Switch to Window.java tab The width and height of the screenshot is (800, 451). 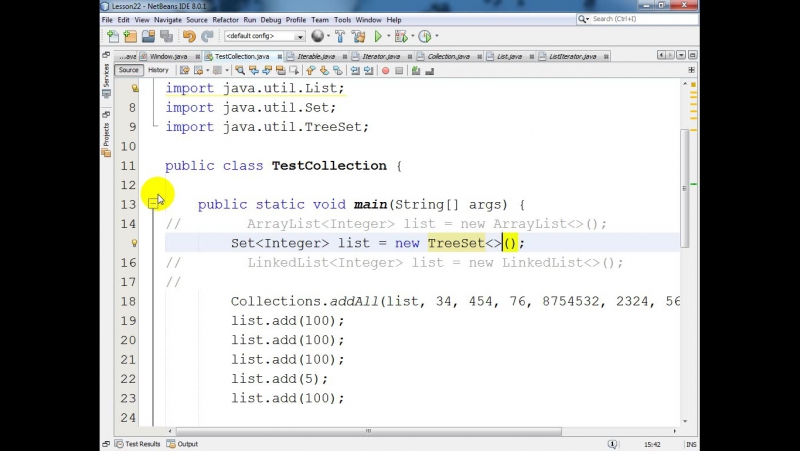pyautogui.click(x=168, y=56)
